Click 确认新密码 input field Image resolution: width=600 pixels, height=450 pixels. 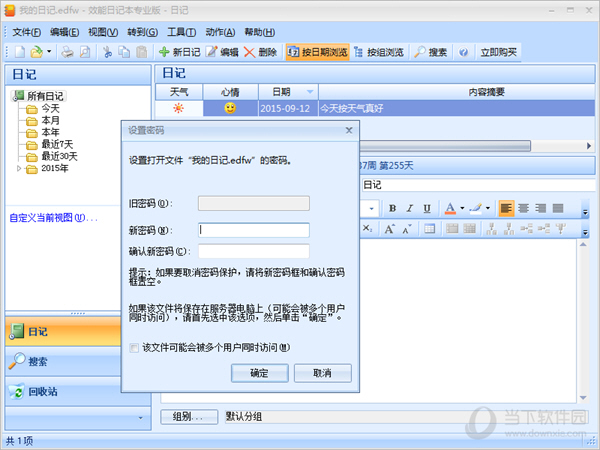254,251
